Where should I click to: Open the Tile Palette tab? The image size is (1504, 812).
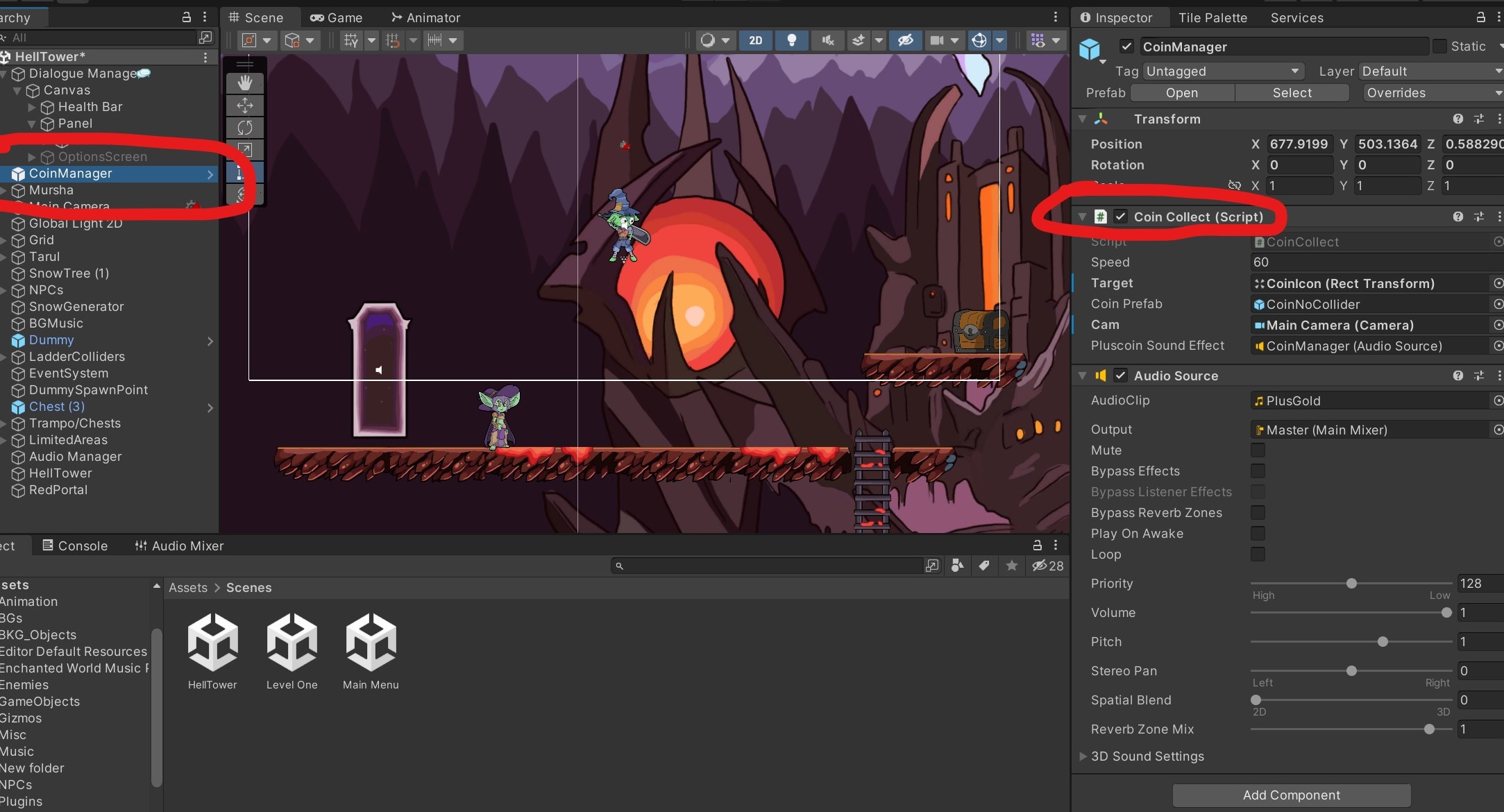(x=1213, y=17)
